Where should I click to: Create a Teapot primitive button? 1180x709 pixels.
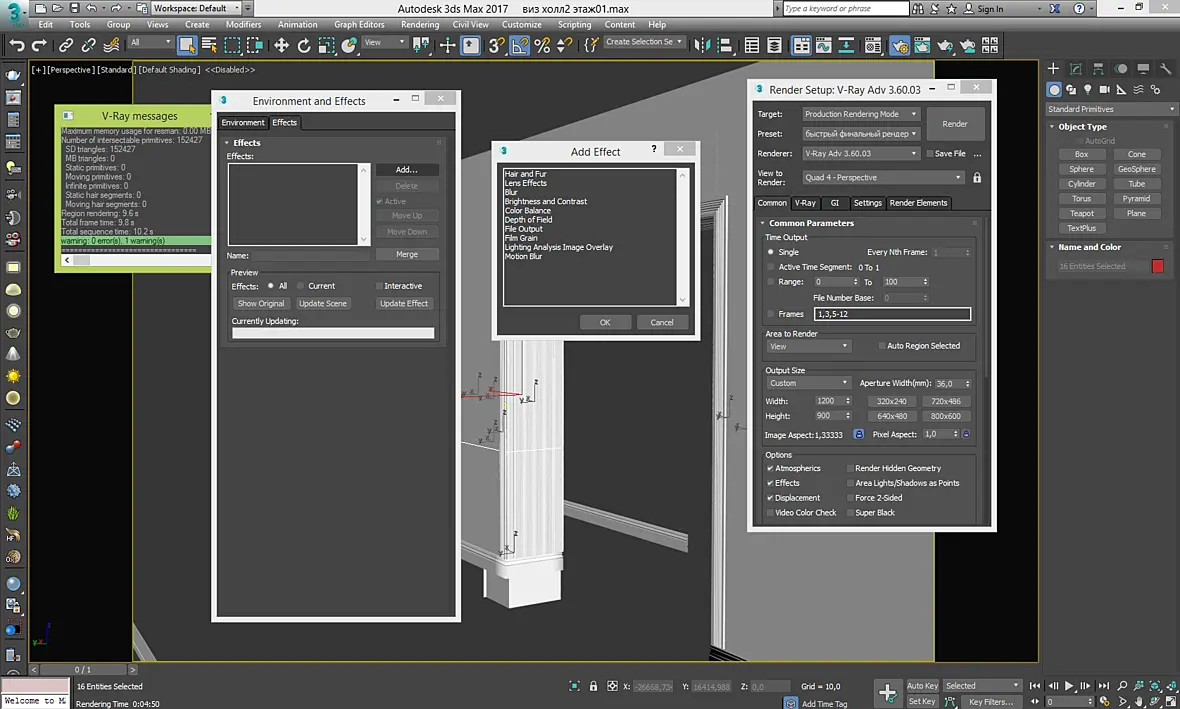[1081, 214]
